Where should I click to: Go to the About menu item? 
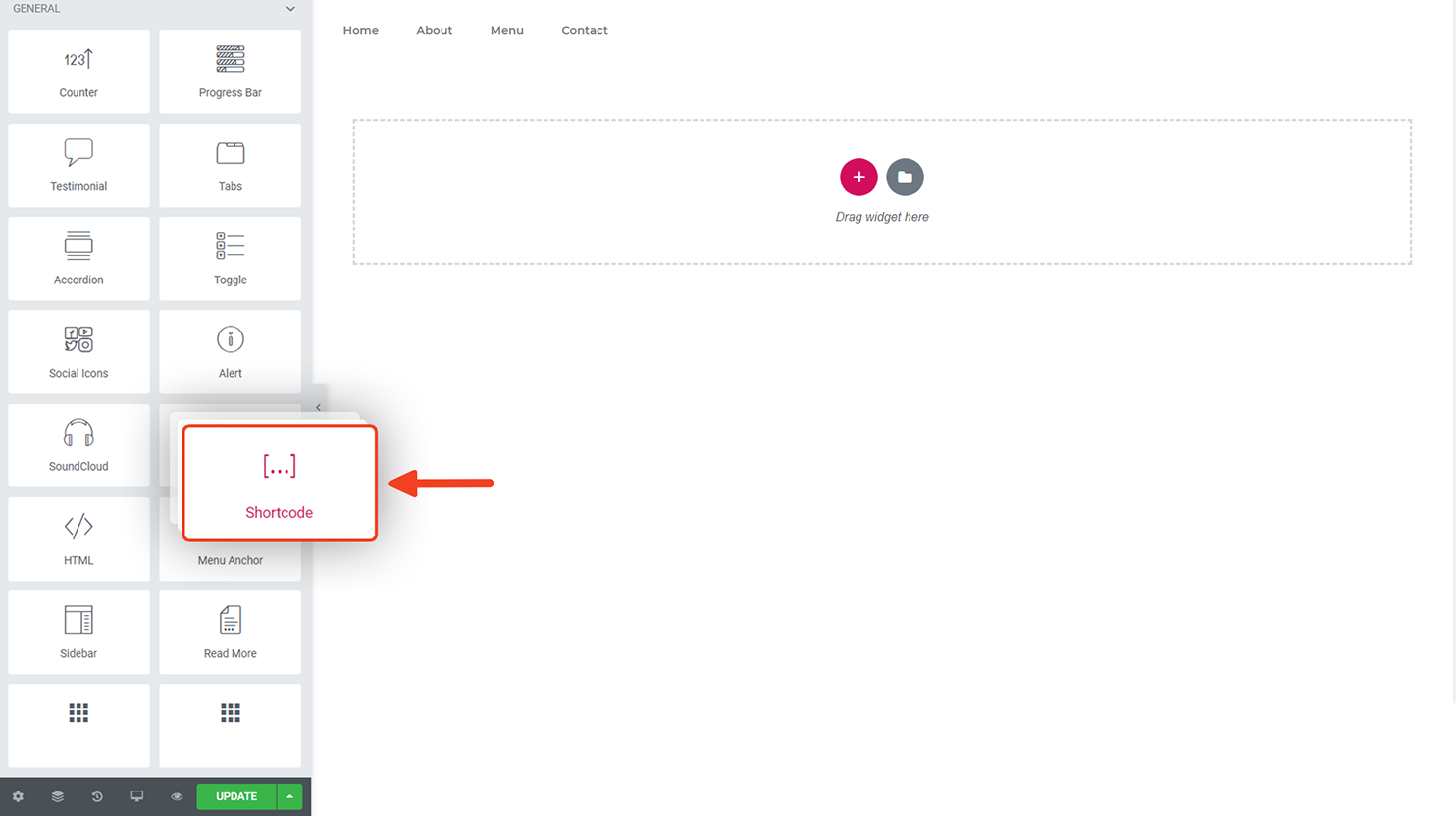click(435, 30)
